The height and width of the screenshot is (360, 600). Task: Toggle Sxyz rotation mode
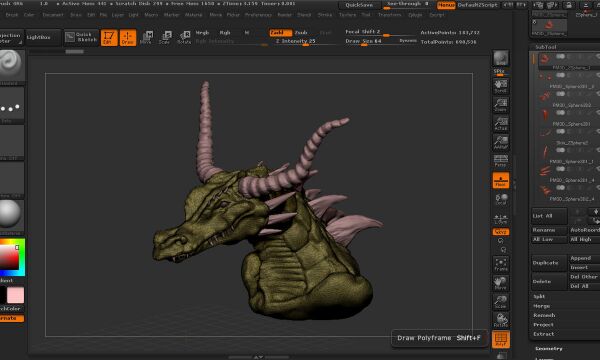click(501, 232)
